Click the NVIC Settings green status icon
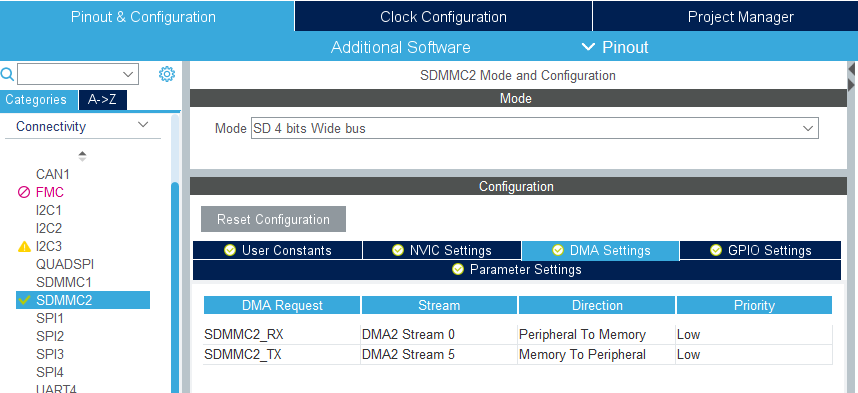Viewport: 858px width, 393px height. pos(398,250)
